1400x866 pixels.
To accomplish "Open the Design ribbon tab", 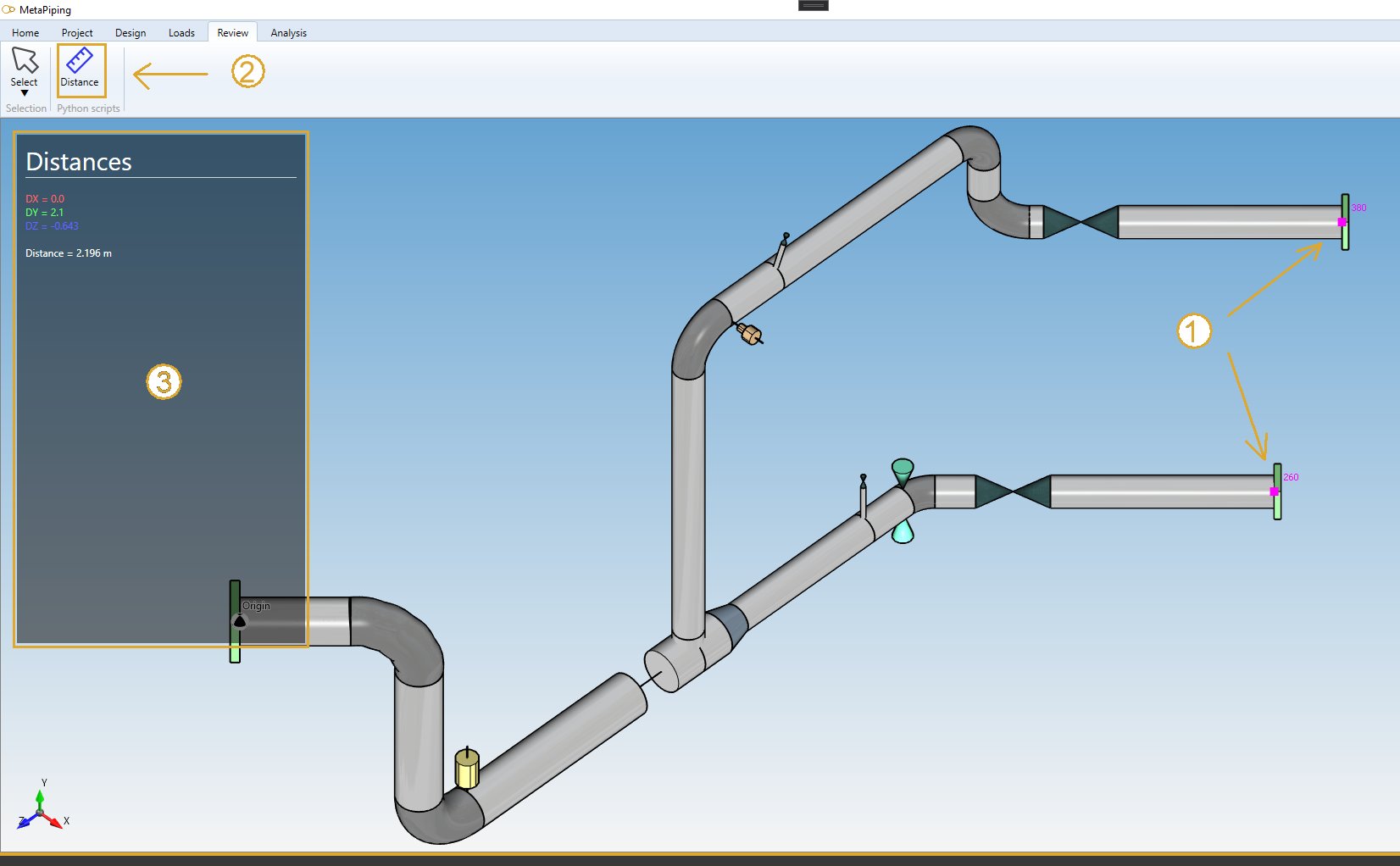I will (x=131, y=32).
